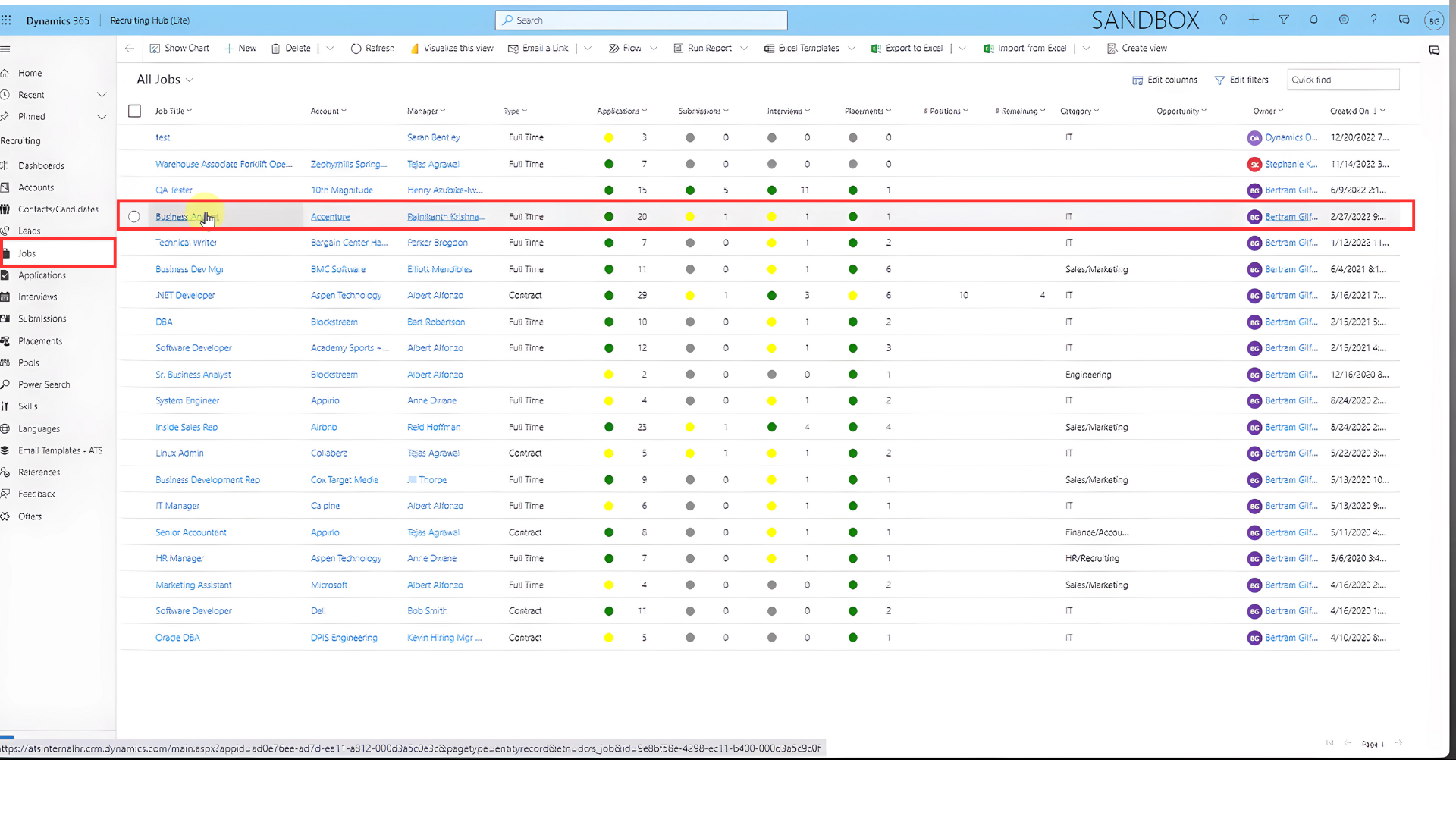The height and width of the screenshot is (819, 1456).
Task: Open the Job Title column header menu
Action: pos(174,111)
